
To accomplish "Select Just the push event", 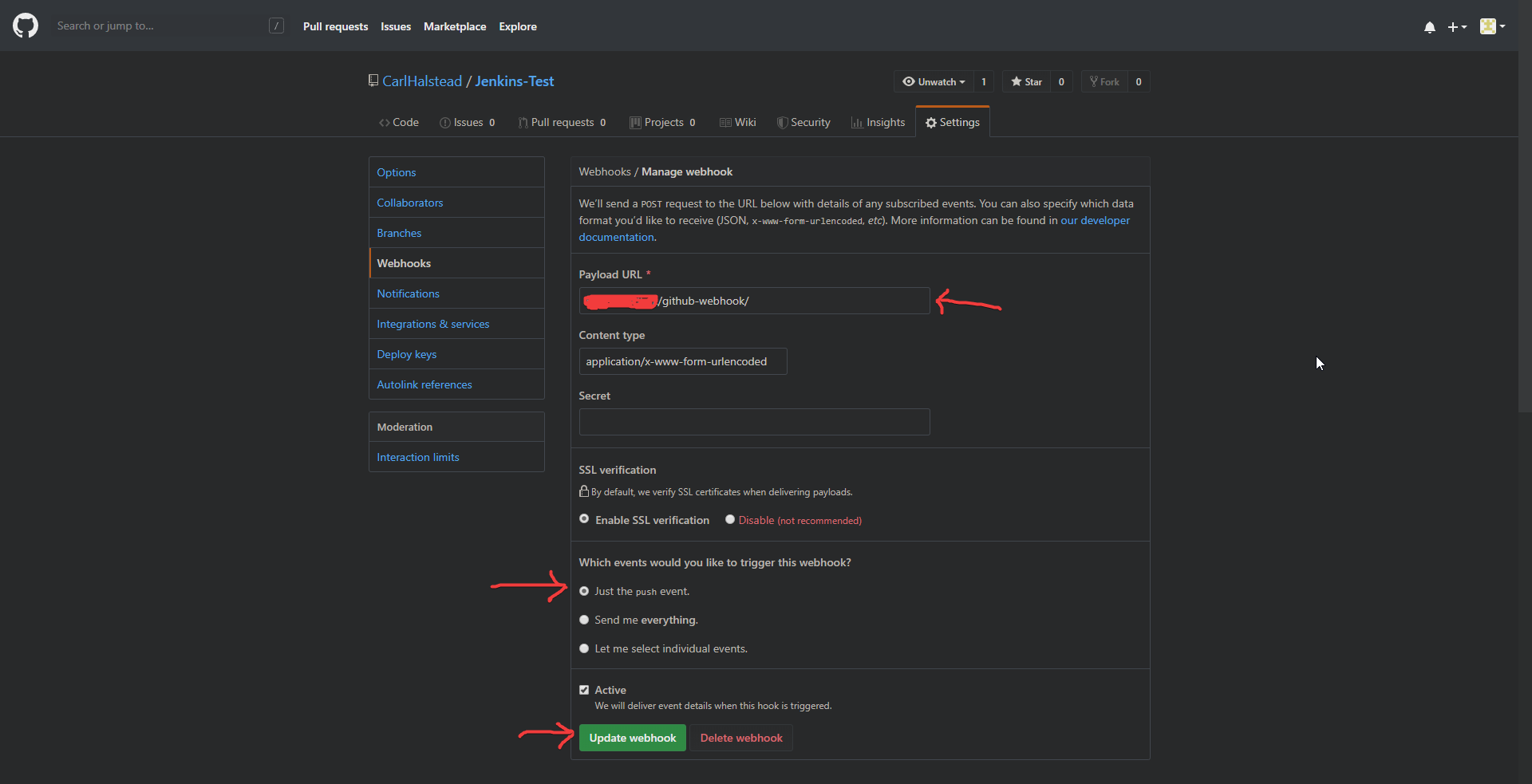I will tap(584, 591).
